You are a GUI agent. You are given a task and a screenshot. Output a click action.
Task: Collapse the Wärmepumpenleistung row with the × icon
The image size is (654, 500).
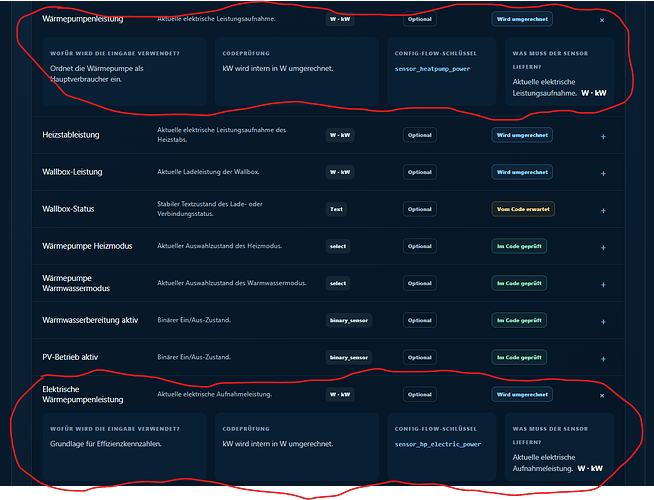(602, 20)
